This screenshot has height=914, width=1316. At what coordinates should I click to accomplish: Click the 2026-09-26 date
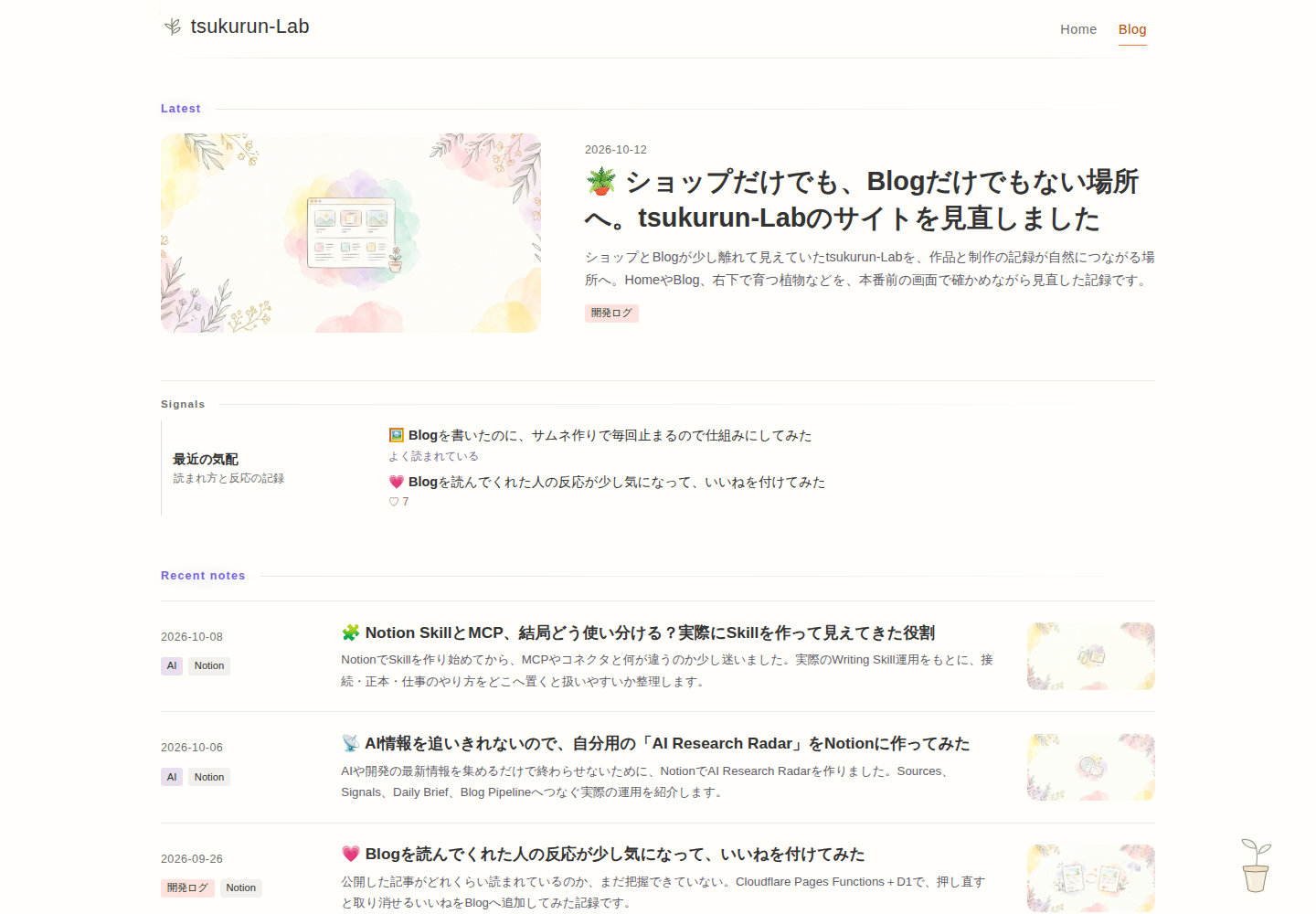[x=192, y=859]
